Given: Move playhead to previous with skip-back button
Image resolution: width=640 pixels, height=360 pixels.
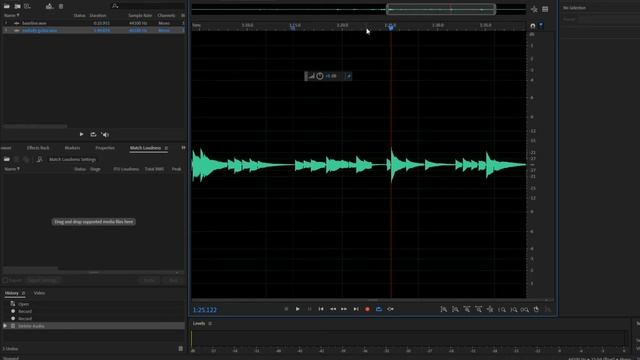Looking at the screenshot, I should coord(321,309).
